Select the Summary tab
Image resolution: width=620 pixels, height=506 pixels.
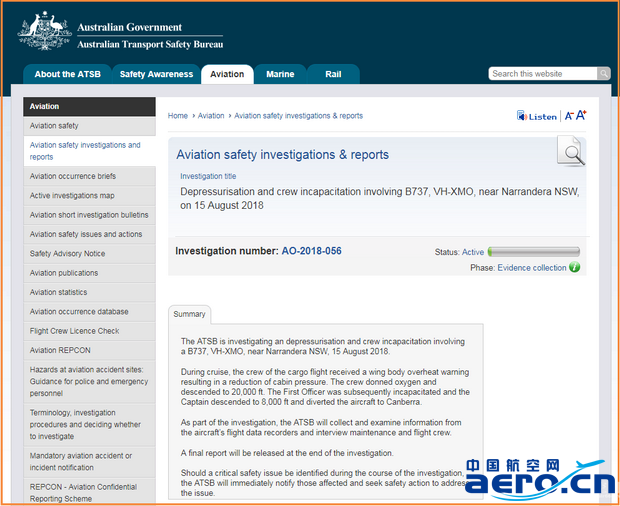[x=189, y=314]
